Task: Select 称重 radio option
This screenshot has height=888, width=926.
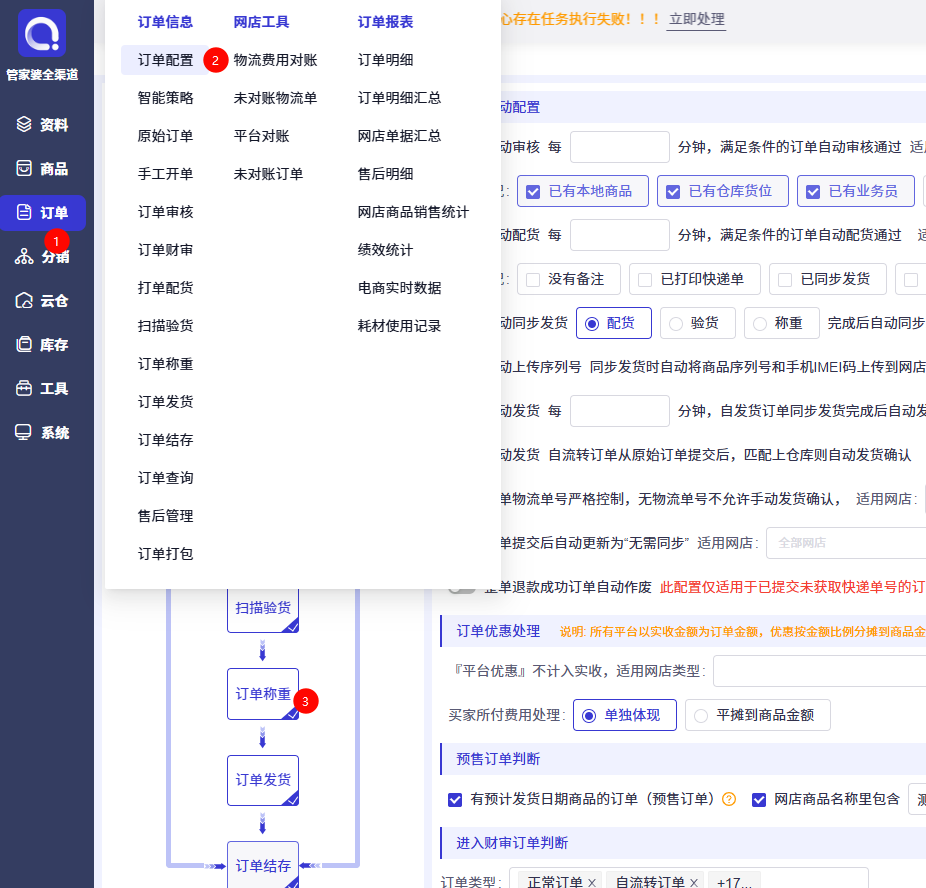Action: [x=781, y=323]
